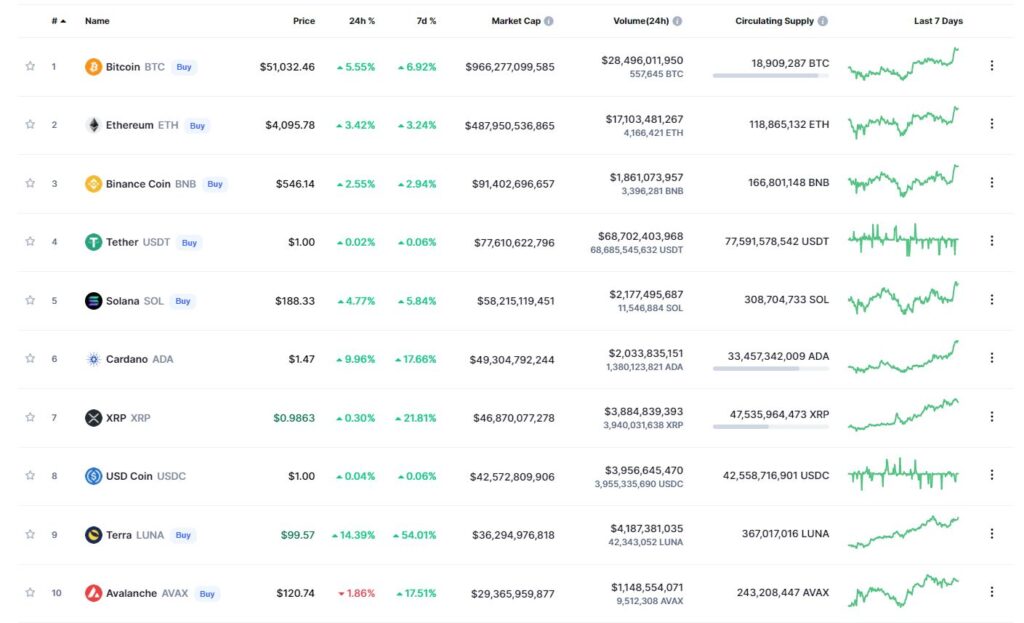Screen dimensions: 1024x623
Task: Open the three-dot menu for XRP
Action: pos(991,416)
